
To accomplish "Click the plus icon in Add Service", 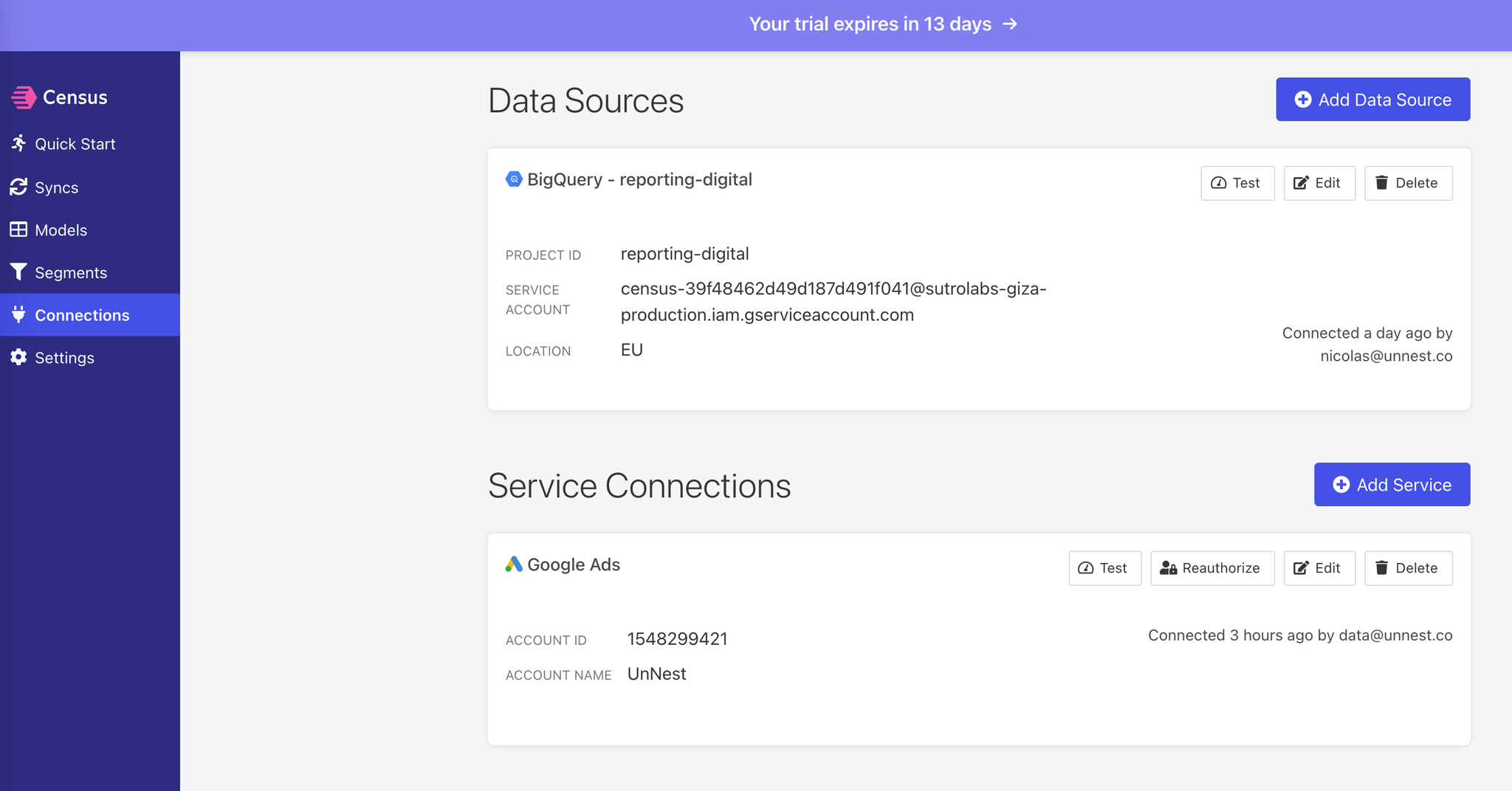I will [1341, 485].
